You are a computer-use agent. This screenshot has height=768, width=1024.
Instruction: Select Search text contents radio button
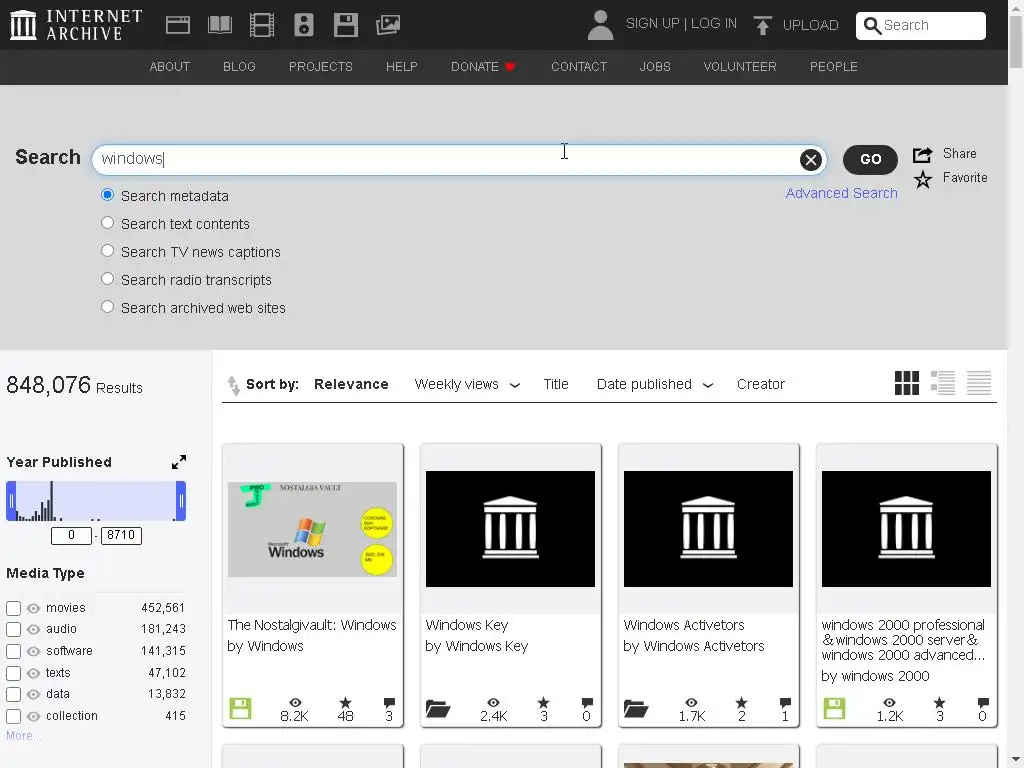[107, 223]
